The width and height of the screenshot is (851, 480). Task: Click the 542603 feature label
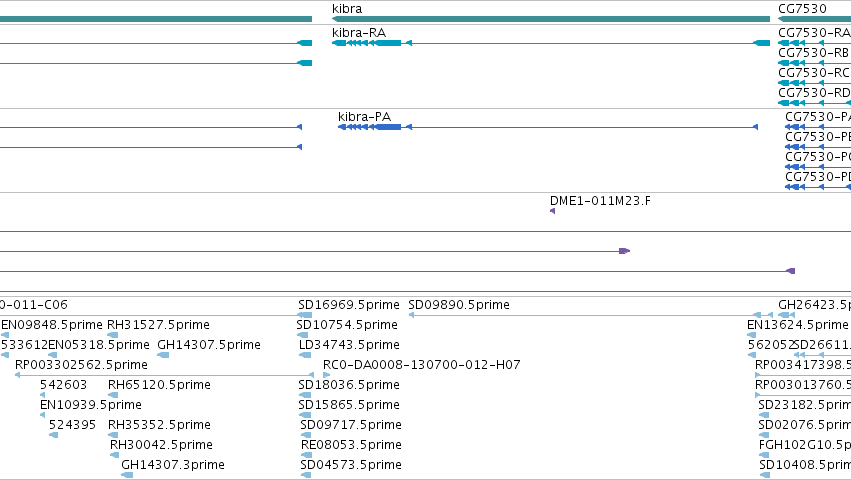[x=63, y=385]
